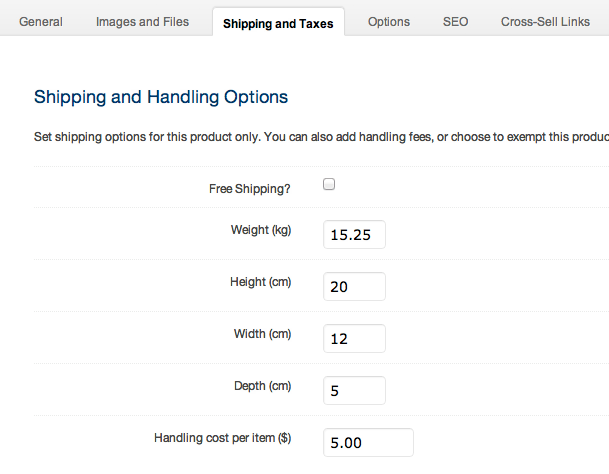609x474 pixels.
Task: Switch to Images and Files tab
Action: point(143,22)
